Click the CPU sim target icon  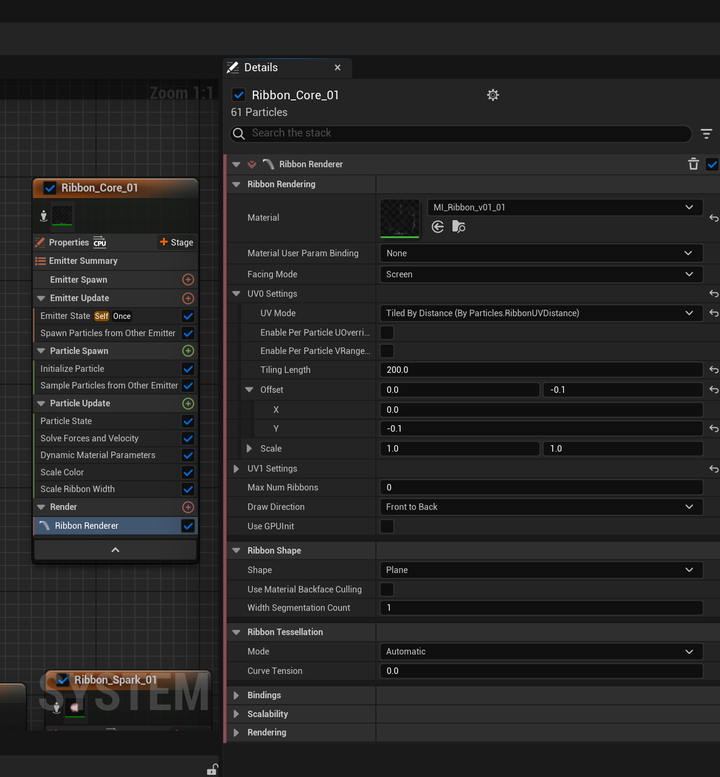tap(100, 242)
